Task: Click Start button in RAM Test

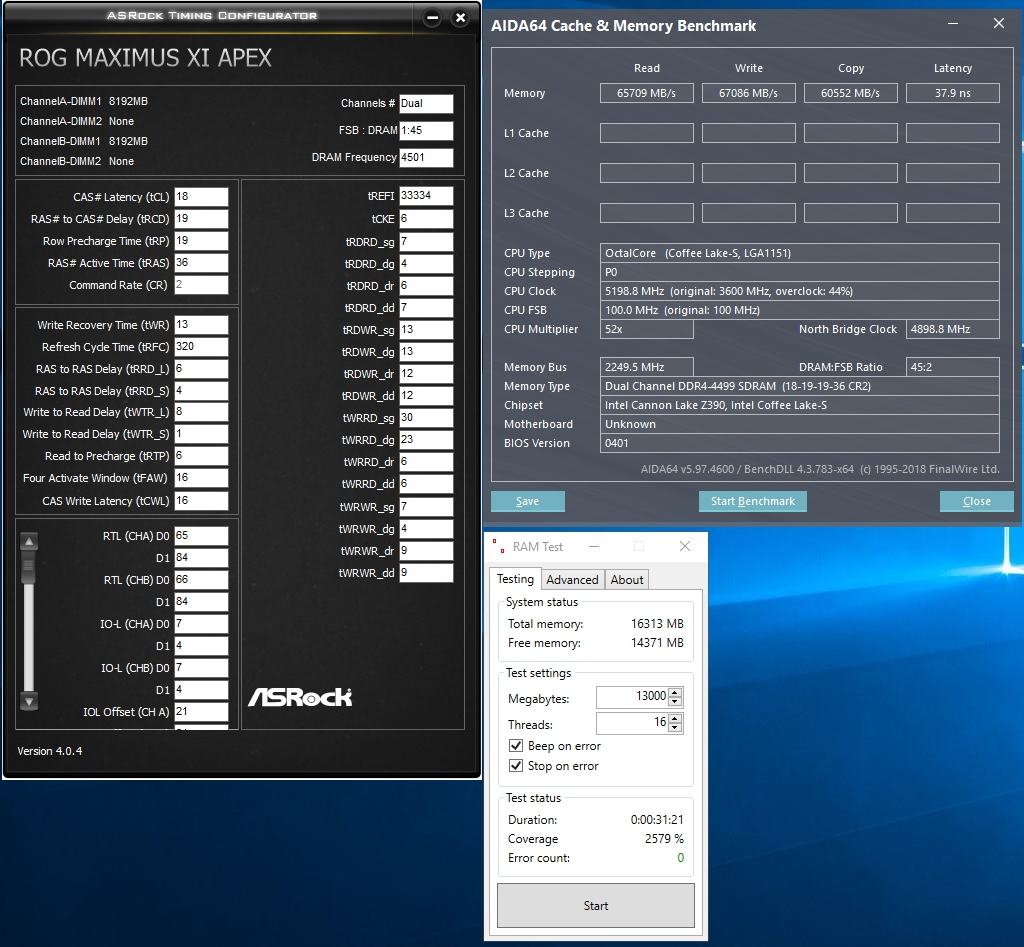Action: pyautogui.click(x=596, y=905)
